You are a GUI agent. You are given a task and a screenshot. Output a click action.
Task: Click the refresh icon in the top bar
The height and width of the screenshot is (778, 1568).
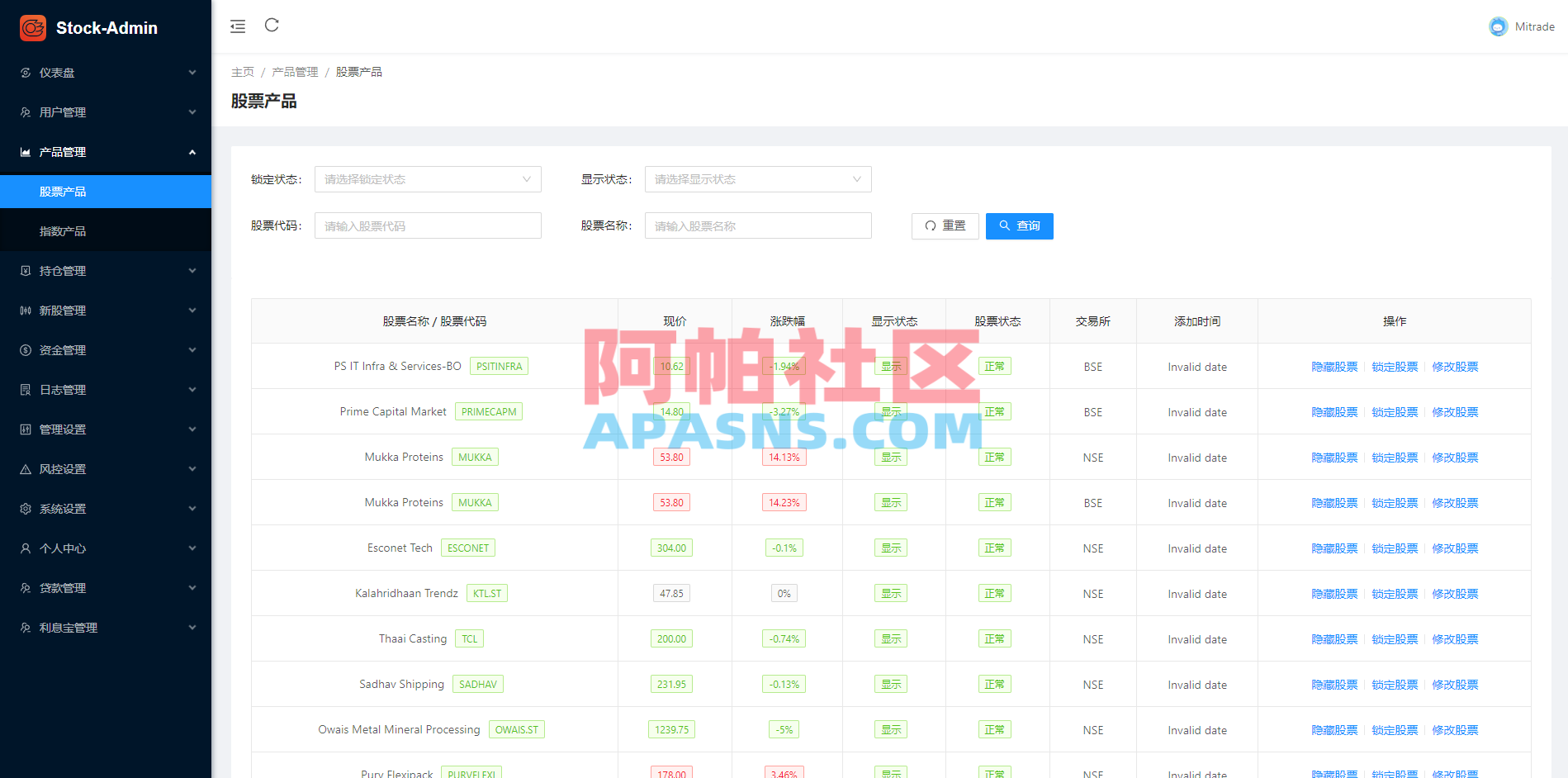point(272,26)
